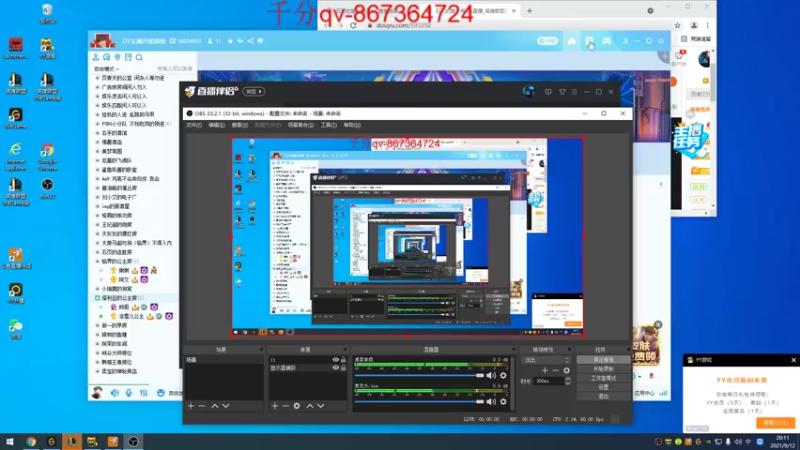Open the emoji icon in the YY bottom bar

[x=161, y=393]
